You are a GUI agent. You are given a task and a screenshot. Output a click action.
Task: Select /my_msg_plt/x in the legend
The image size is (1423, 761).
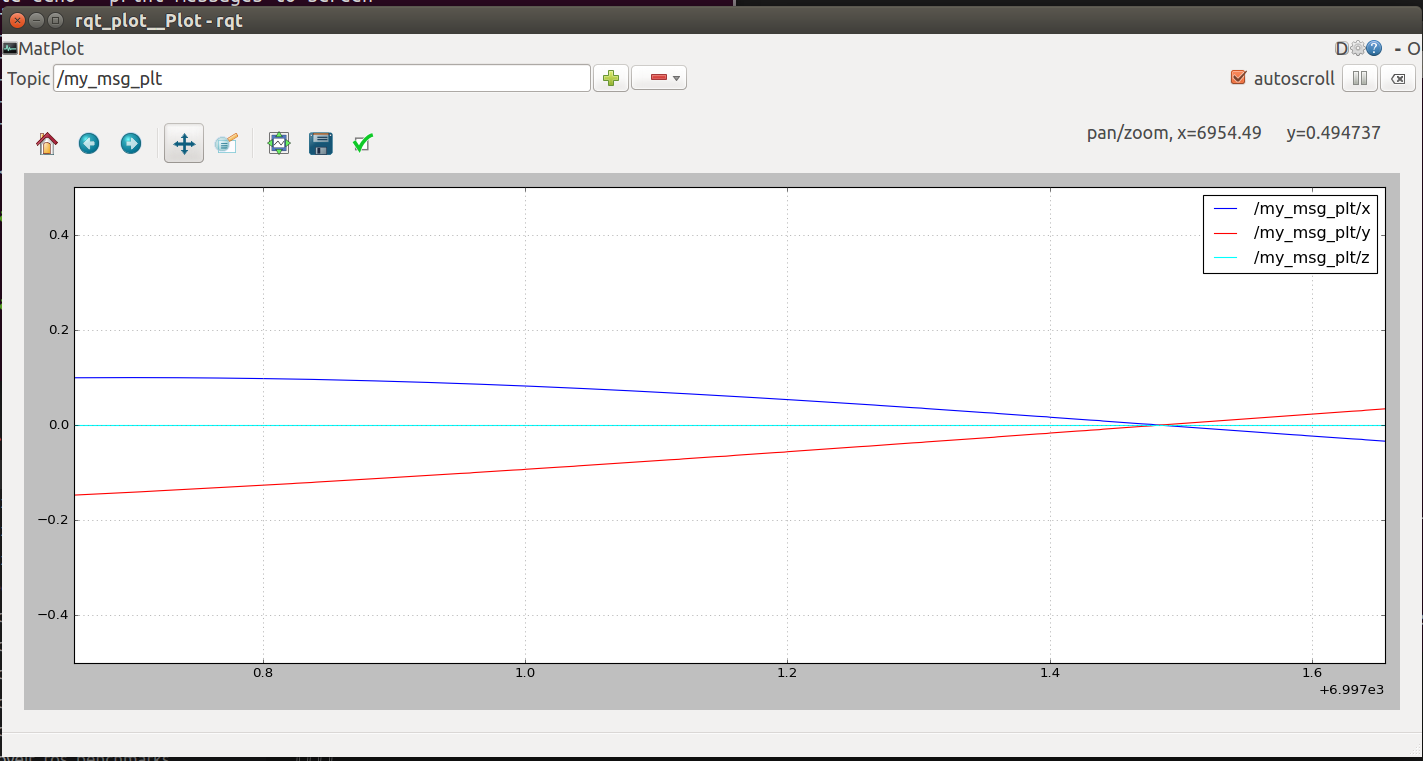coord(1313,208)
